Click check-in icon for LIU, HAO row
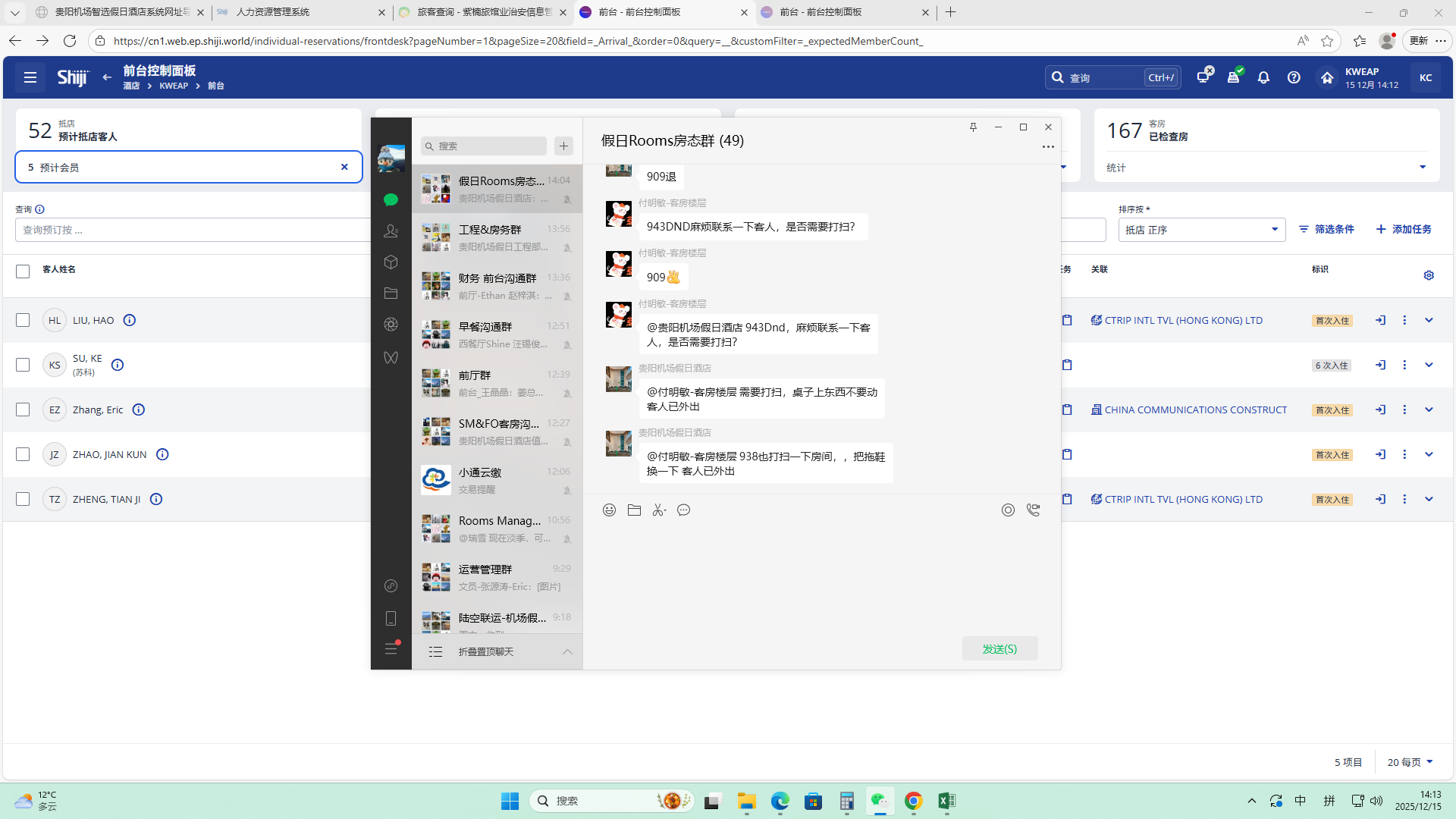The height and width of the screenshot is (819, 1456). pyautogui.click(x=1380, y=320)
